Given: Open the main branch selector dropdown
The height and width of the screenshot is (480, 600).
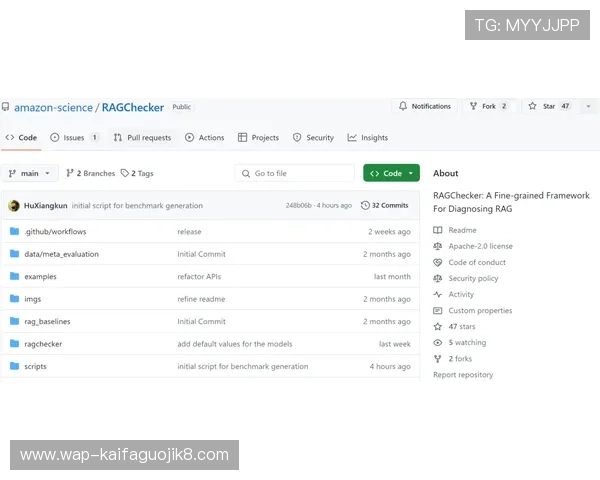Looking at the screenshot, I should tap(29, 173).
